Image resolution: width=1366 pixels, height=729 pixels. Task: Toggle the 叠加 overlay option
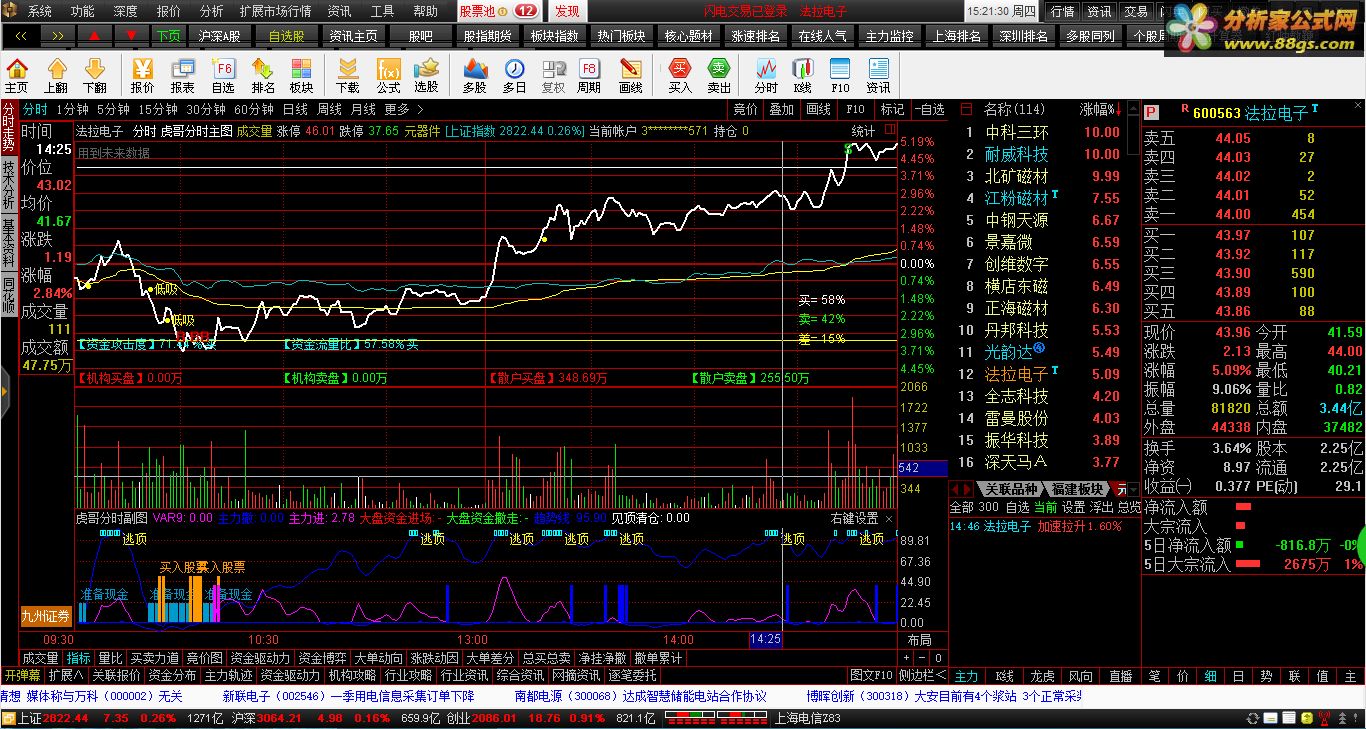781,109
